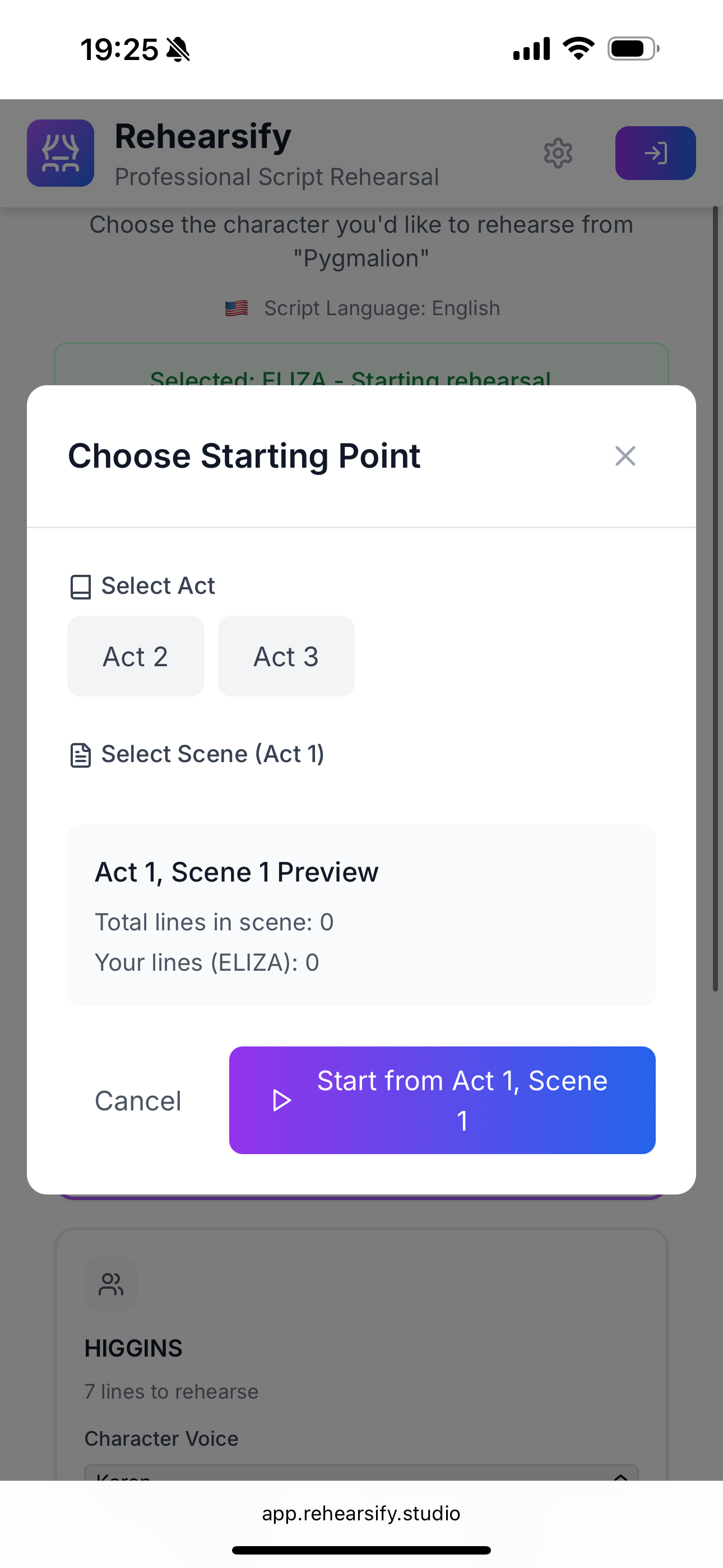
Task: Expand the Character Voice dropdown for HIGGINS
Action: point(361,1473)
